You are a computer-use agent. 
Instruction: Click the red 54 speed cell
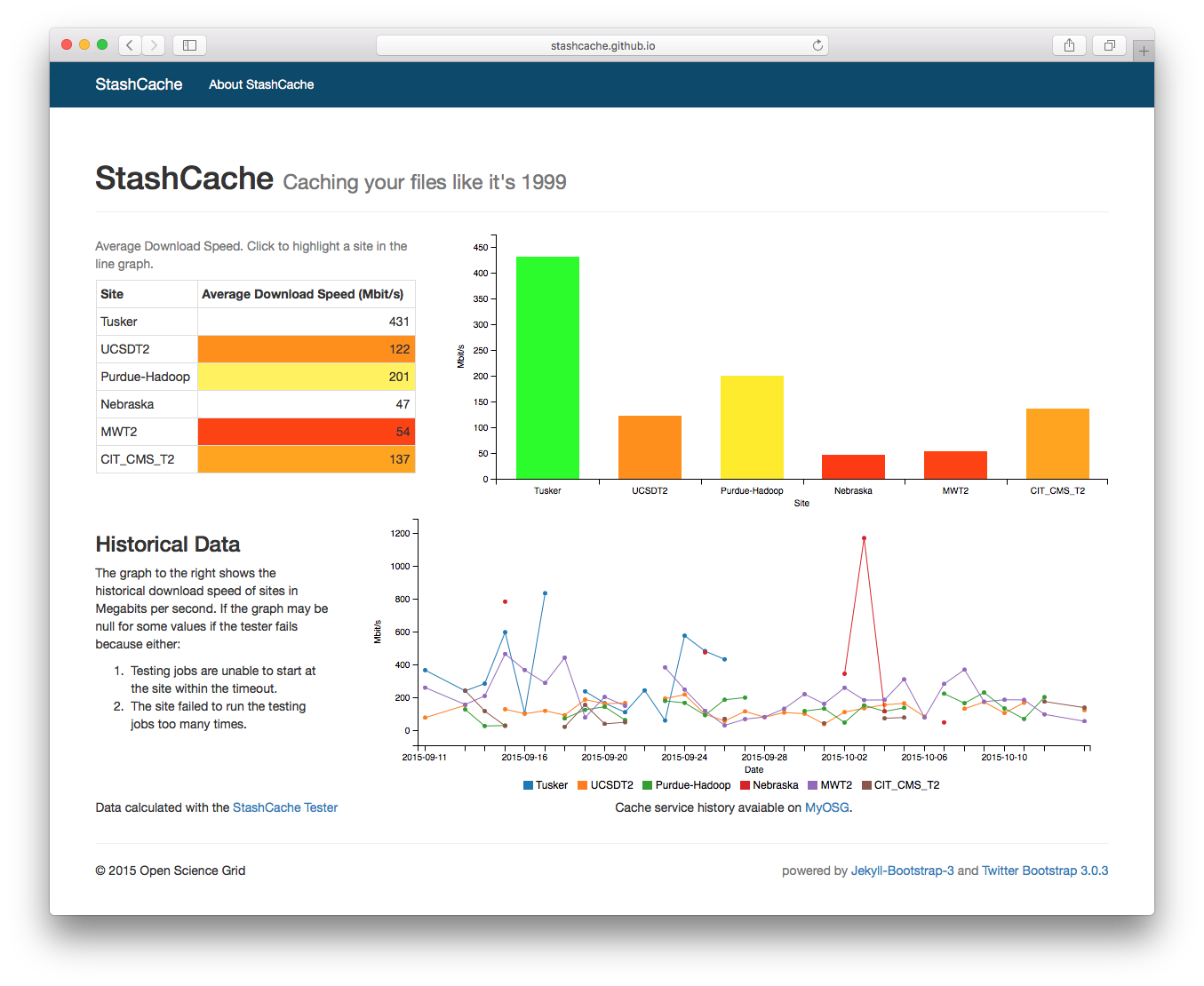click(x=306, y=432)
